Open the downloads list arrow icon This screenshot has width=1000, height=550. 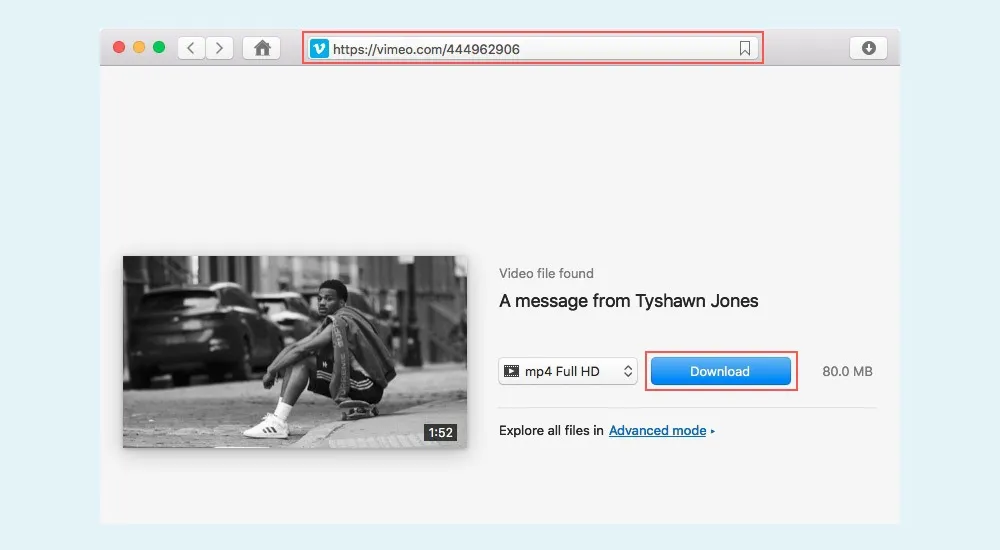coord(868,48)
